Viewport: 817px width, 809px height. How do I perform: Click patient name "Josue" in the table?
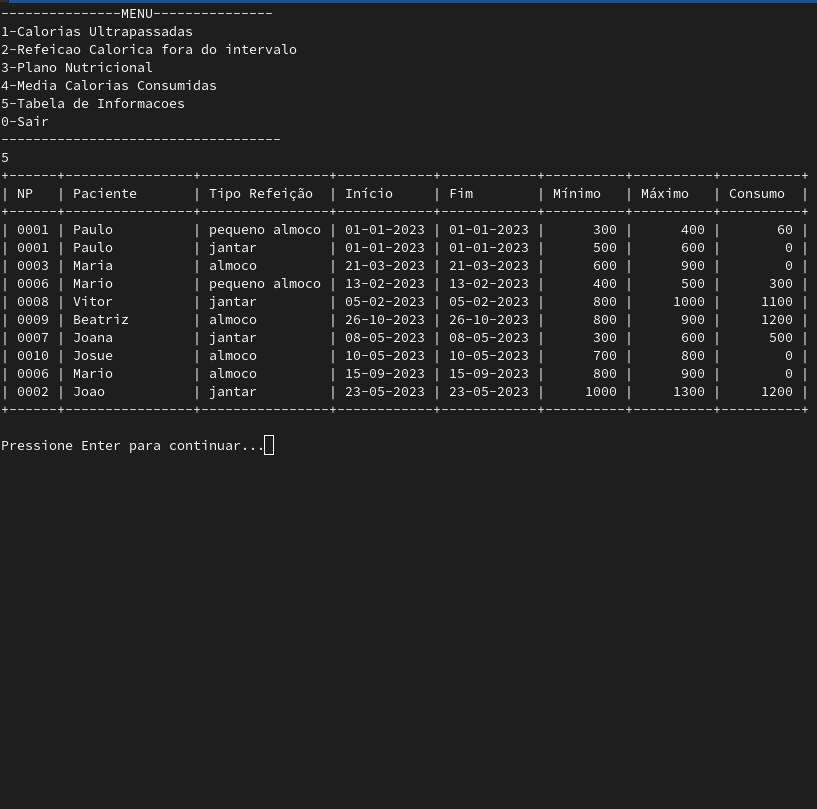(93, 356)
